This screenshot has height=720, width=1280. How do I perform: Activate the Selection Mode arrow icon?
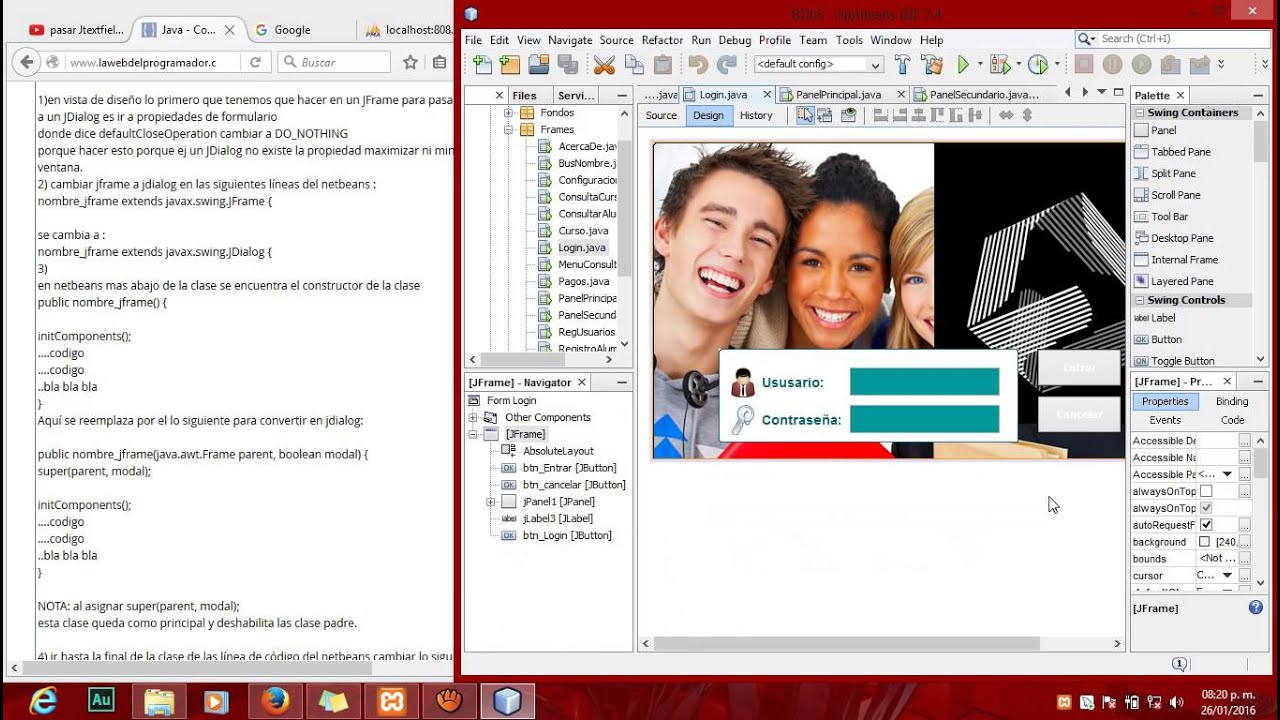(805, 115)
